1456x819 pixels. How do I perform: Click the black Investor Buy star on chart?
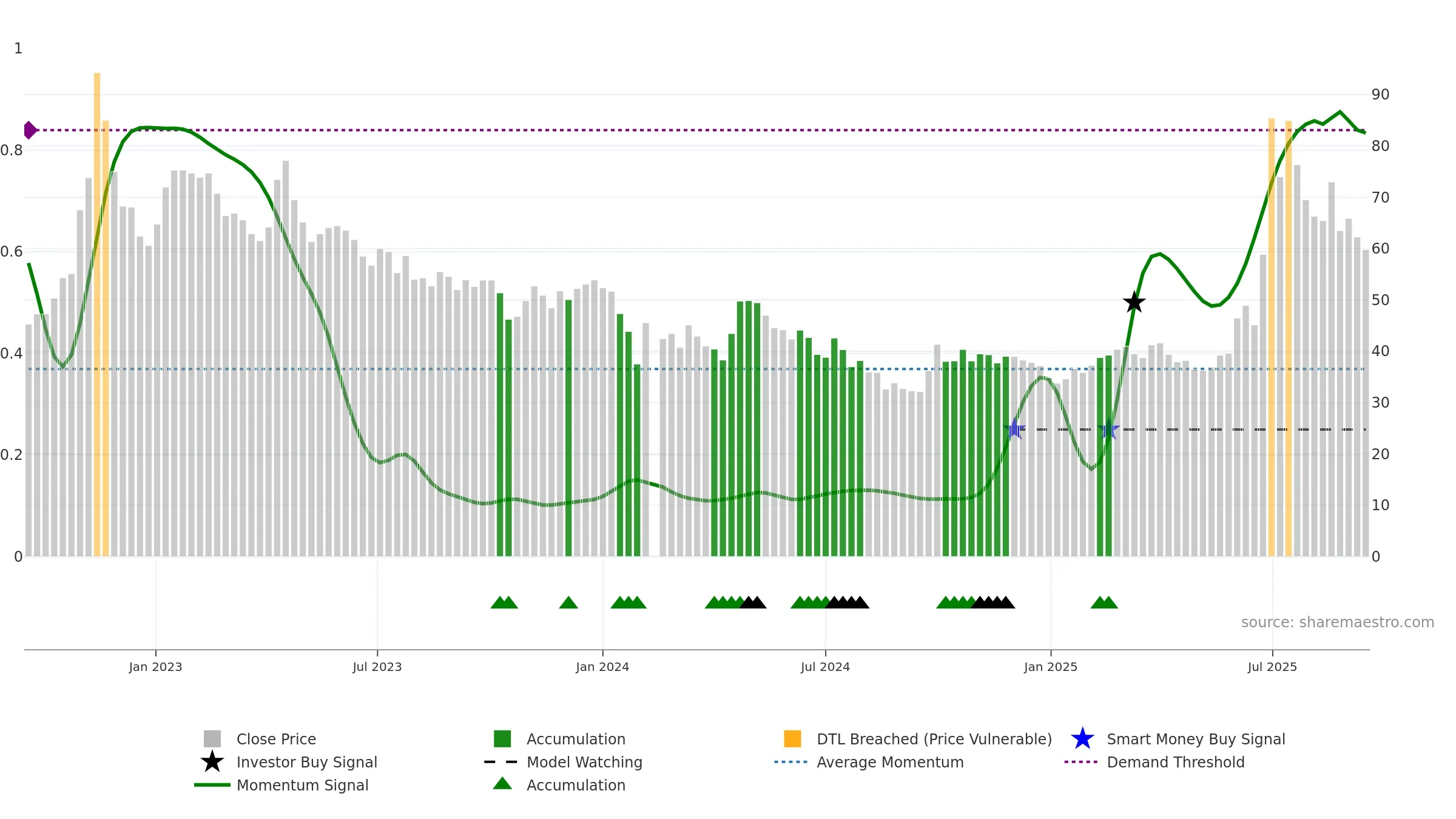1134,302
